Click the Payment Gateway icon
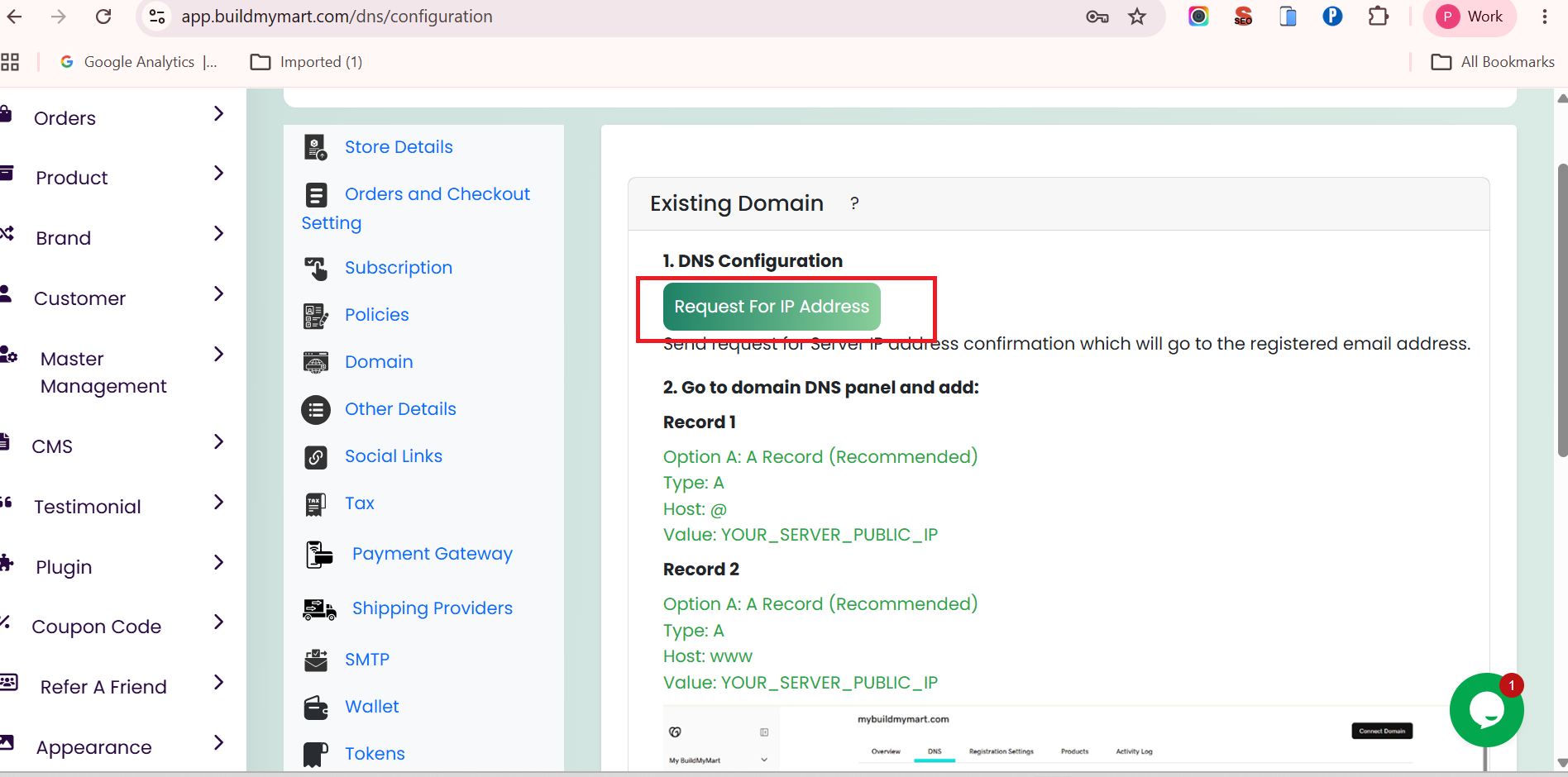Screen dimensions: 1568x777 tap(319, 555)
